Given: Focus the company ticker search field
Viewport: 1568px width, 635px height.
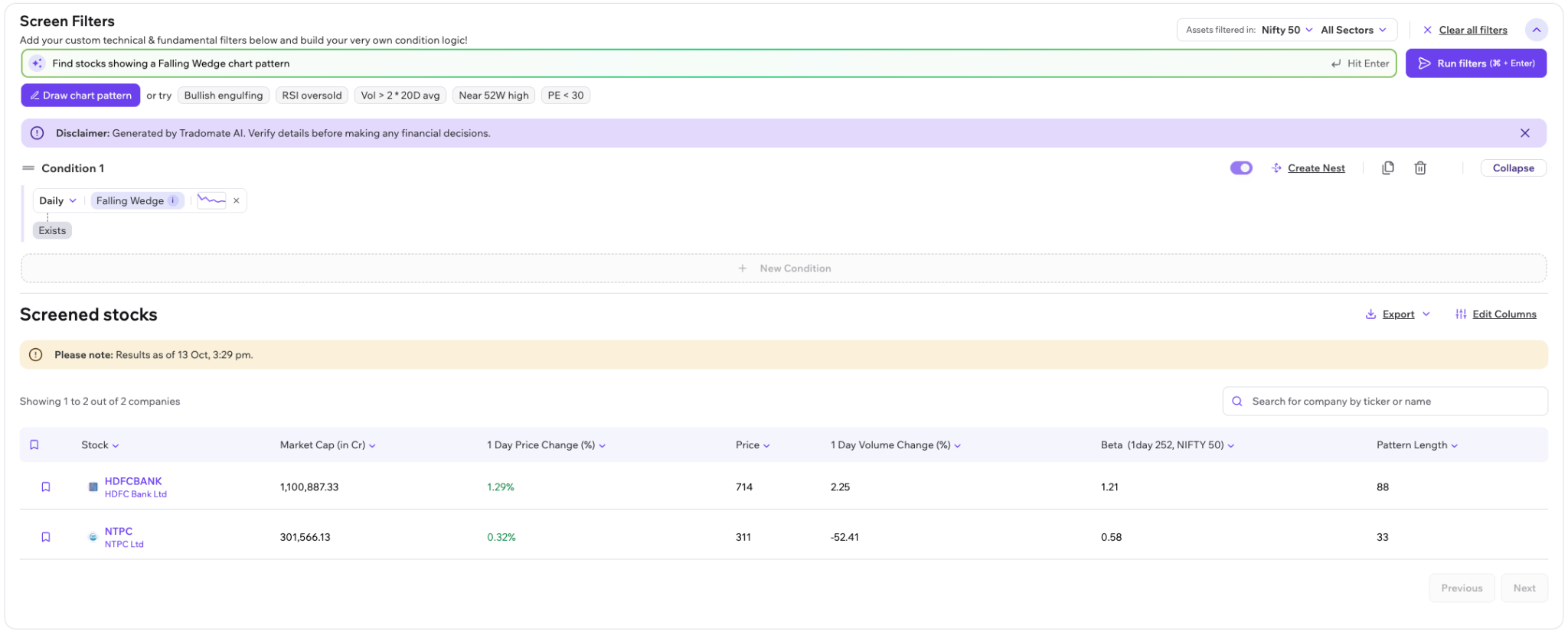Looking at the screenshot, I should click(x=1385, y=401).
